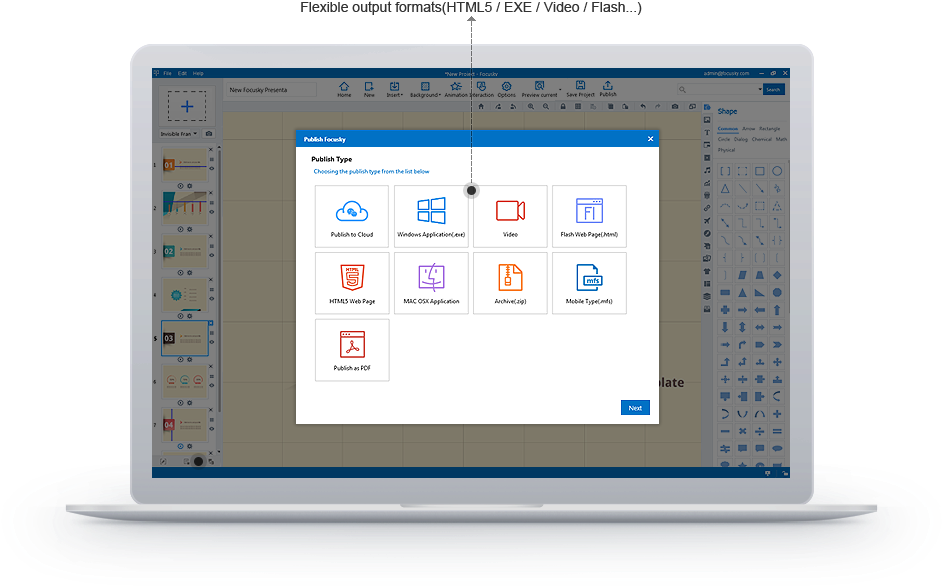Choose Mobile Type (.mfs) format
This screenshot has height=586, width=942.
tap(589, 283)
